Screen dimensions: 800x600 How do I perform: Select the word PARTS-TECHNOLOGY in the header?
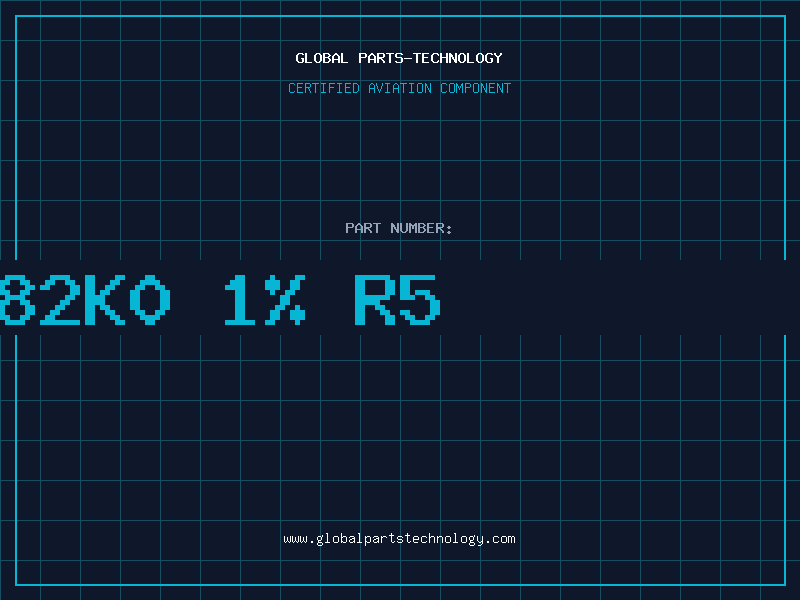[430, 58]
